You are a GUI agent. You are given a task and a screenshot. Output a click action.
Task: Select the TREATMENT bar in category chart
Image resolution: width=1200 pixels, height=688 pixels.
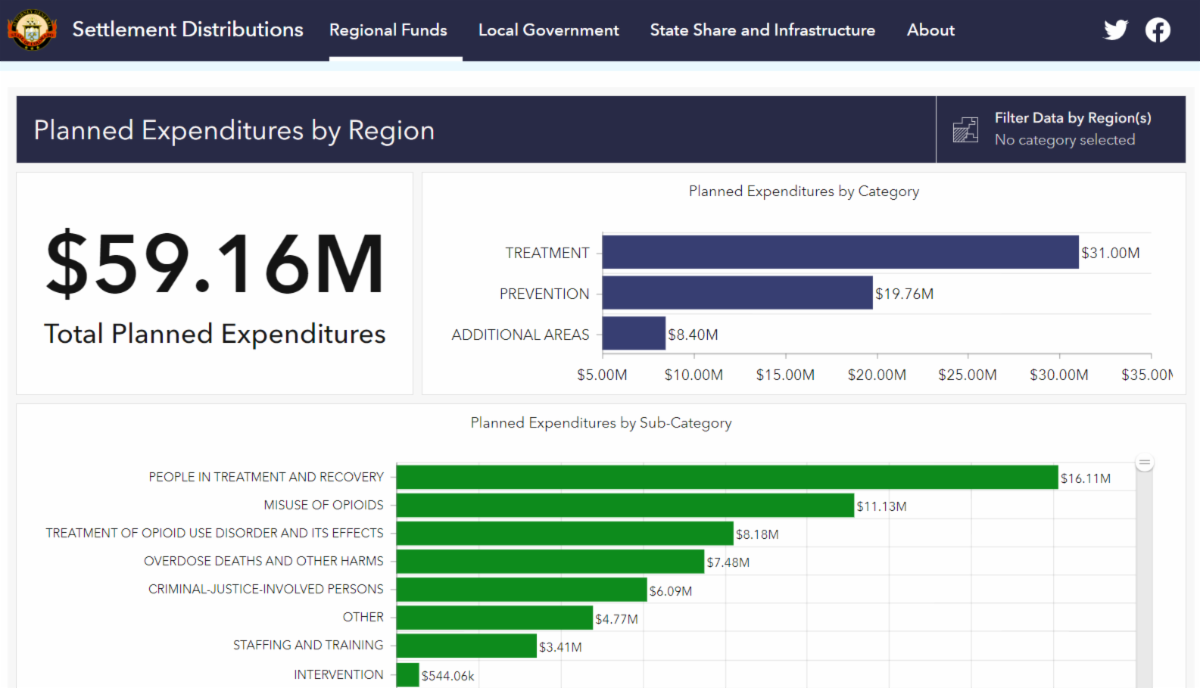[x=840, y=252]
